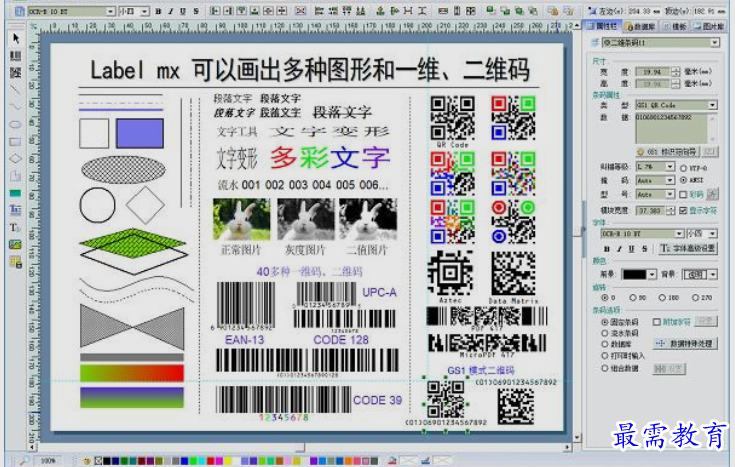Viewport: 735px width, 467px height.
Task: Click inside the barcode data text field
Action: coord(671,128)
